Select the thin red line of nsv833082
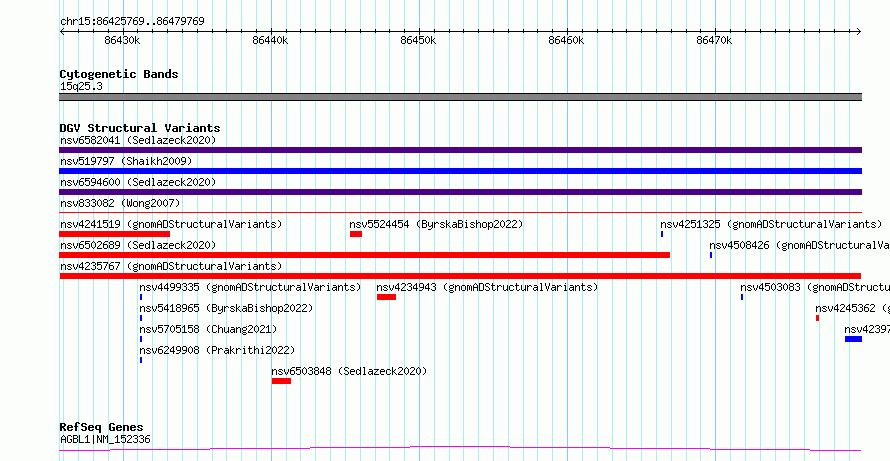Viewport: 890px width, 461px height. click(460, 213)
